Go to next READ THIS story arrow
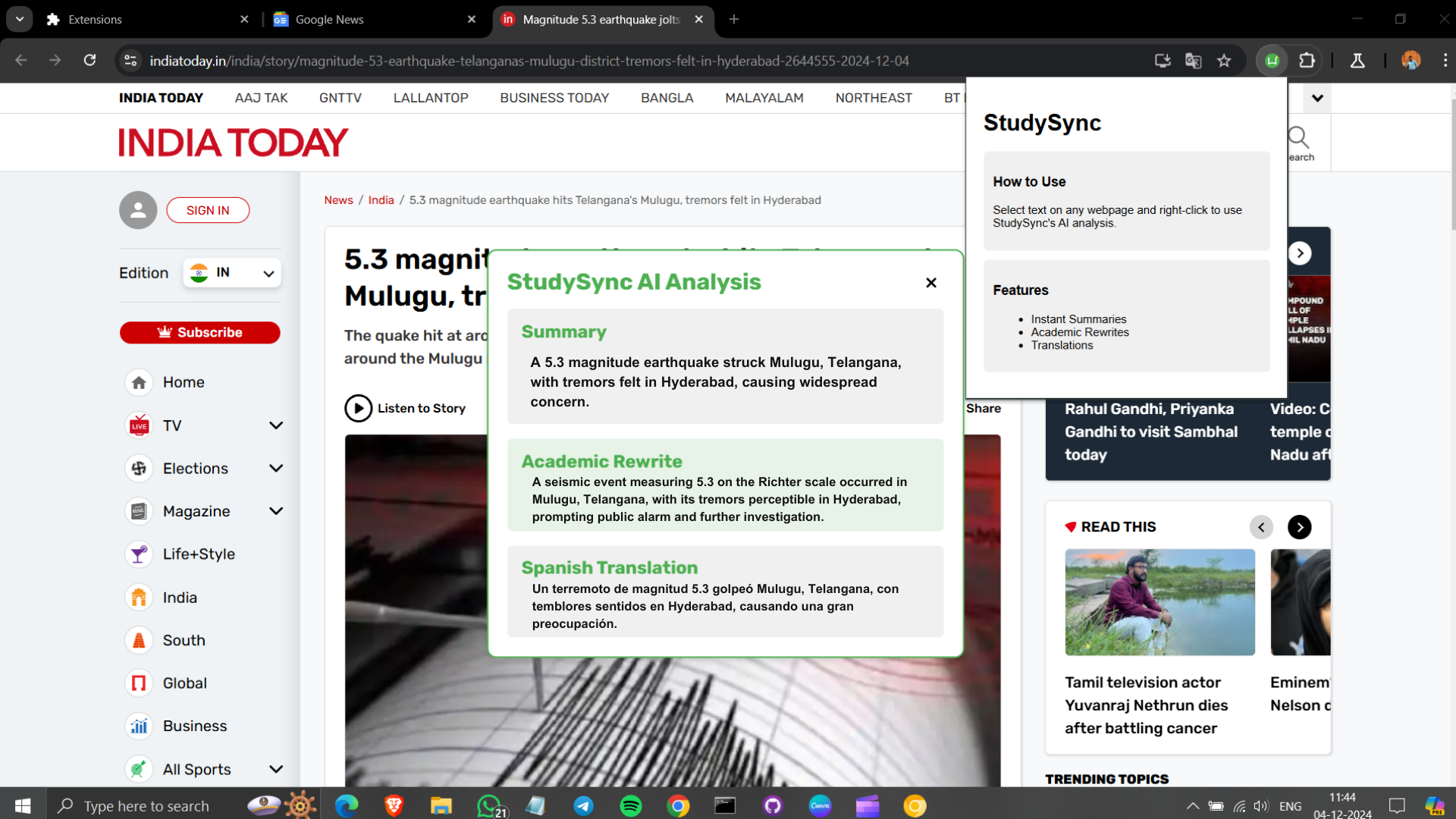The width and height of the screenshot is (1456, 819). (x=1299, y=527)
